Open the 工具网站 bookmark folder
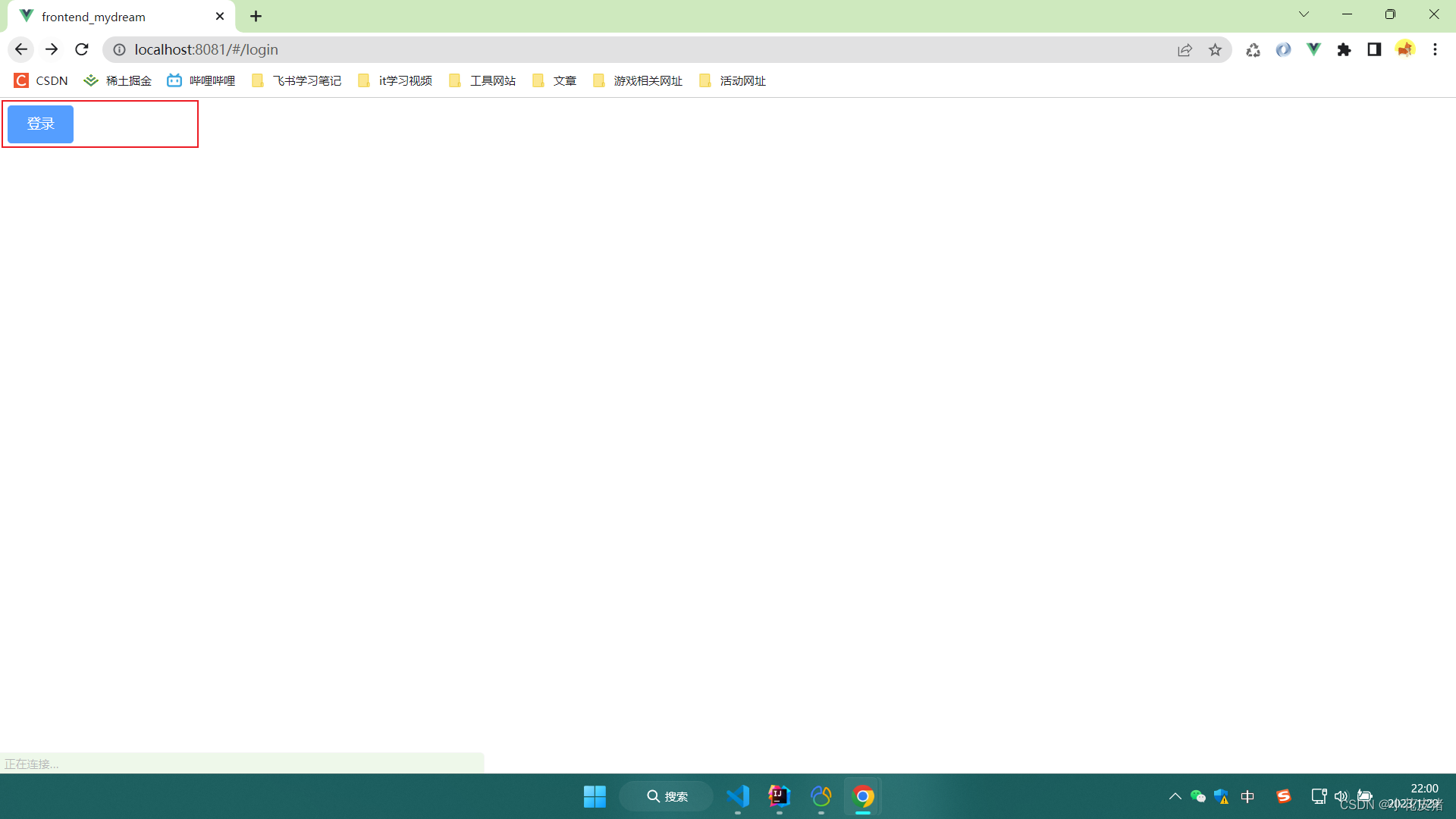 (x=482, y=80)
